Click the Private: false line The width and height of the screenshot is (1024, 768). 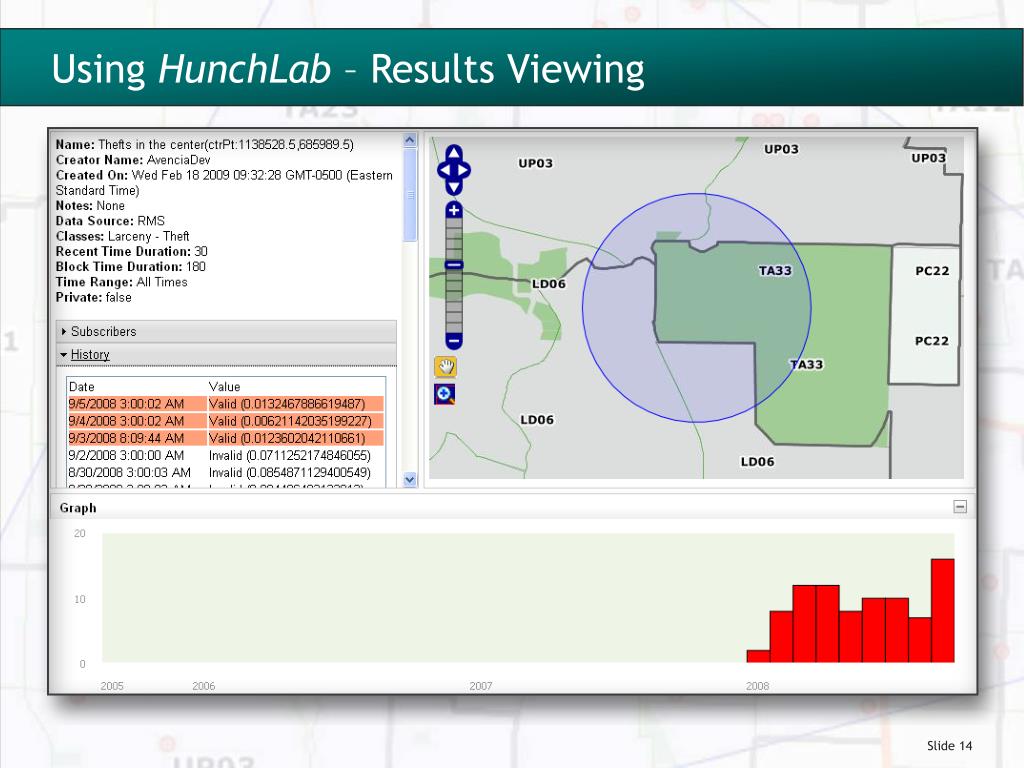93,297
